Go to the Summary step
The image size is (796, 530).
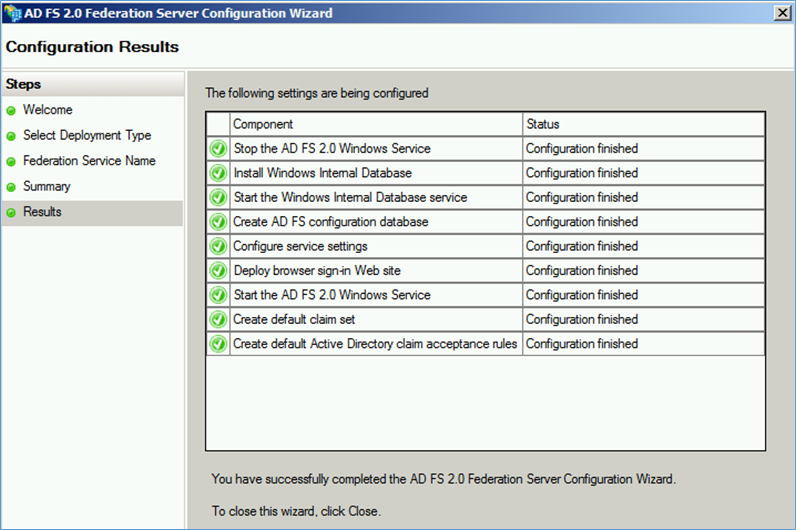point(46,186)
